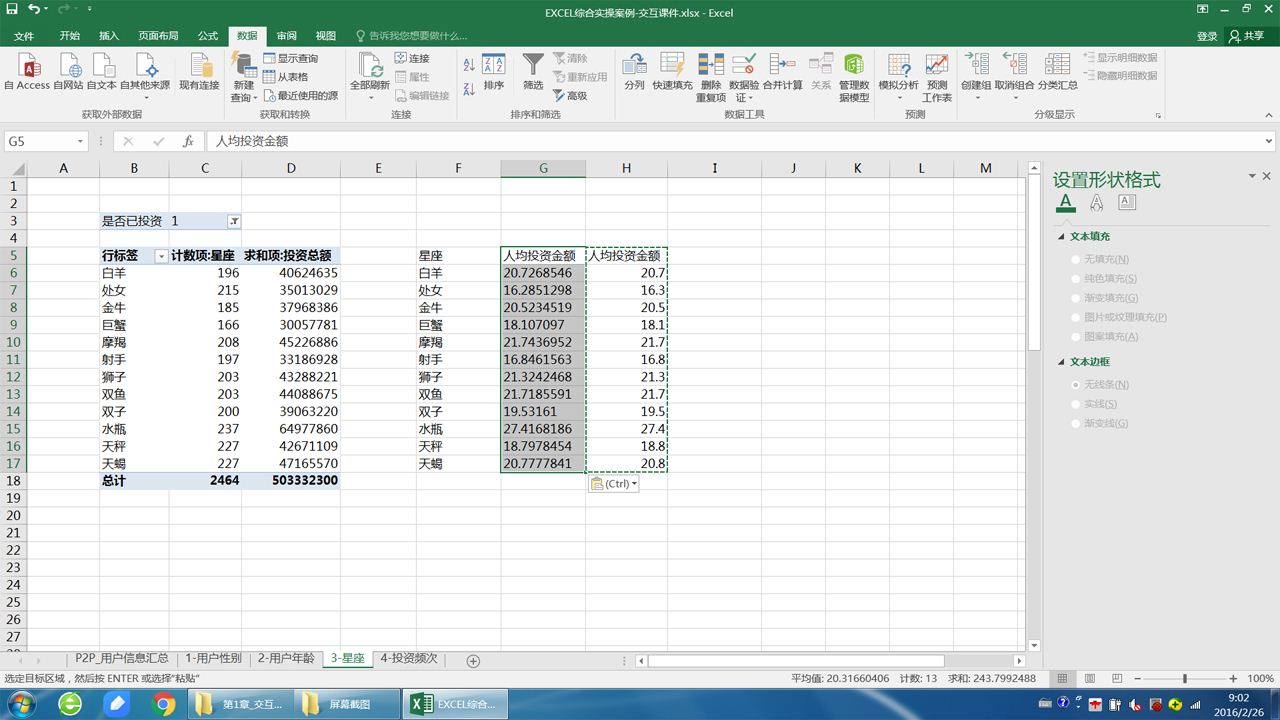
Task: Select text effects icon in format pane
Action: tap(1097, 203)
